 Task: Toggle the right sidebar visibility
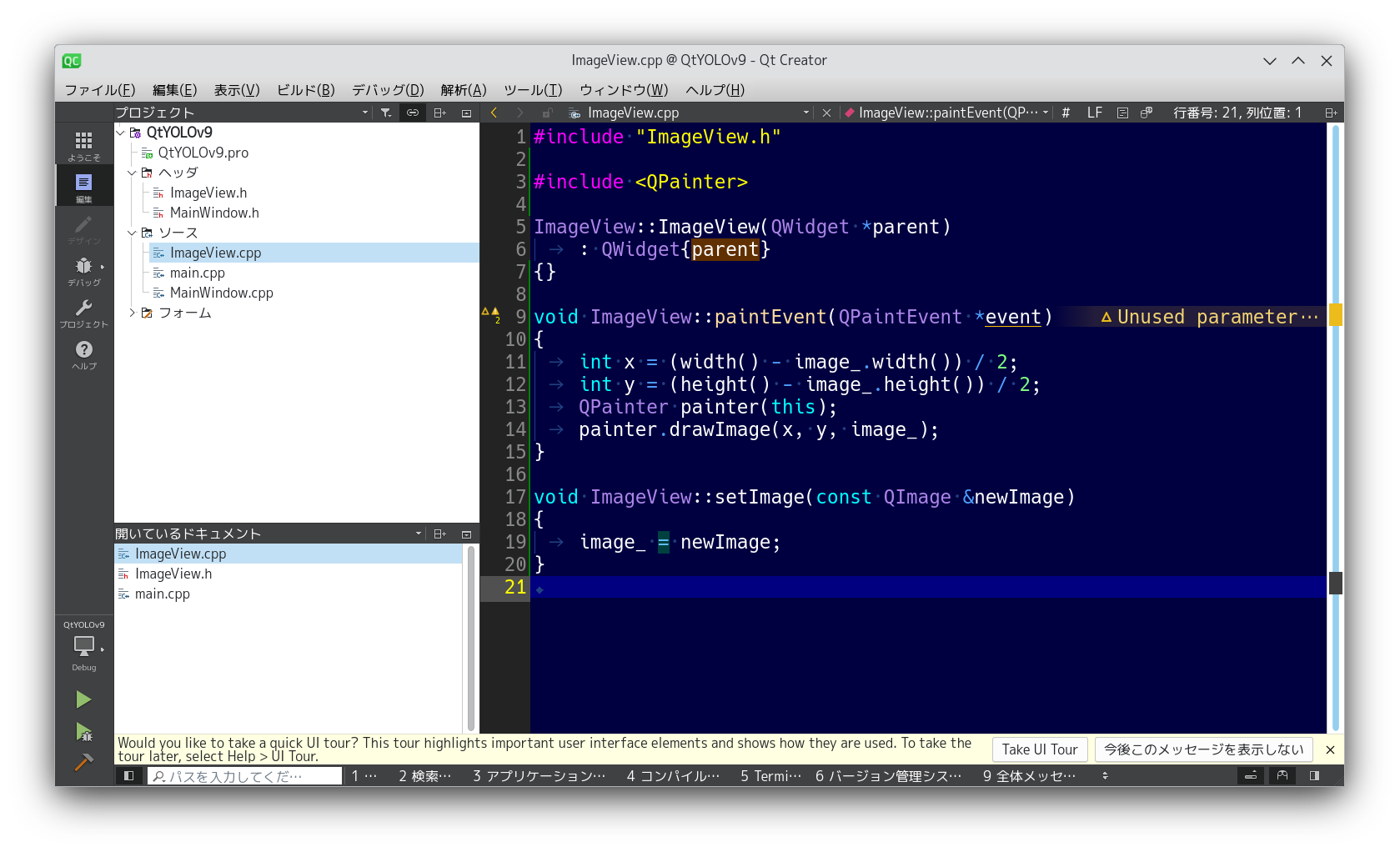click(1314, 776)
